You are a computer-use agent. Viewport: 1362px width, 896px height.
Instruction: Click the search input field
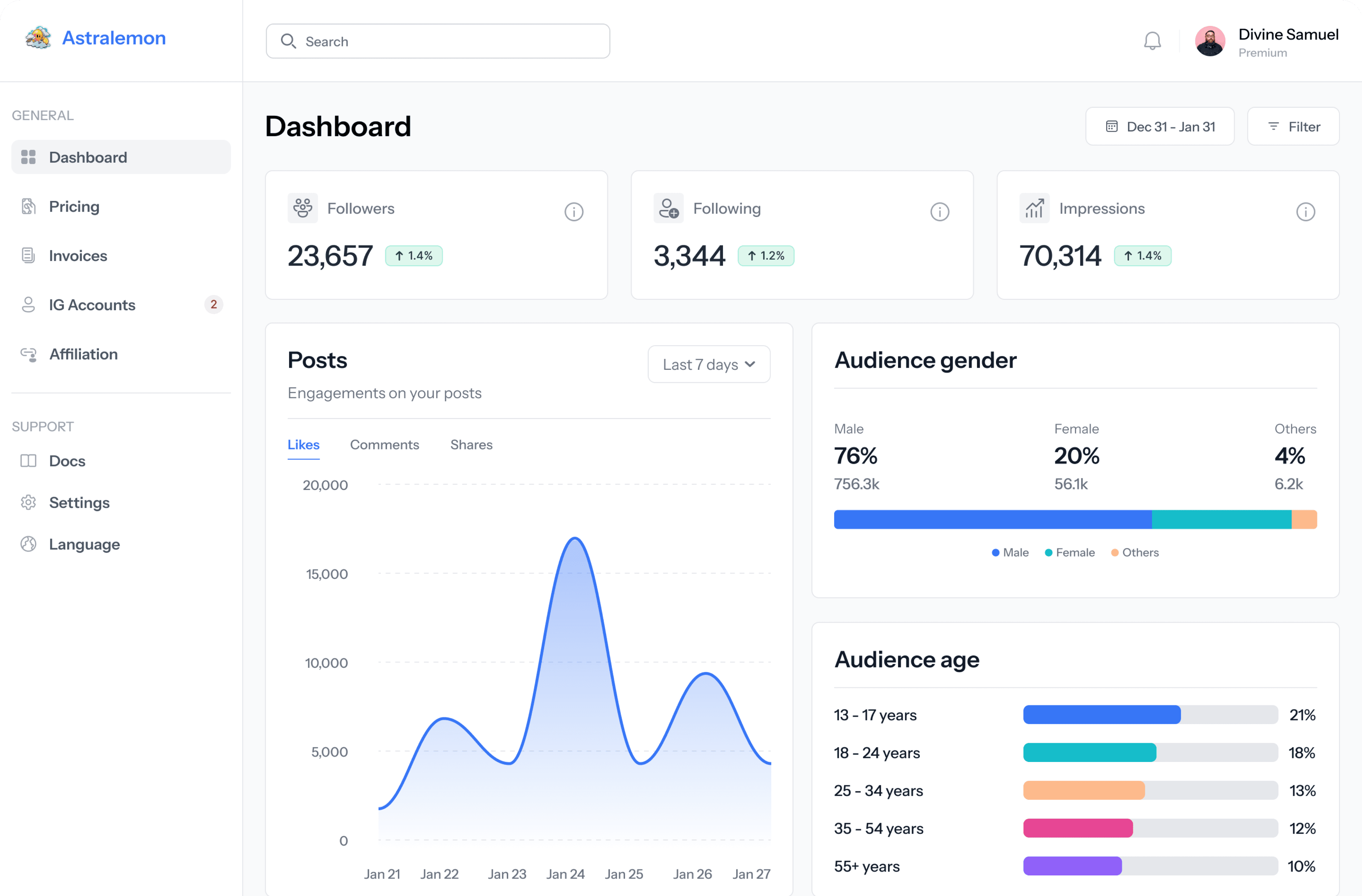pyautogui.click(x=438, y=41)
